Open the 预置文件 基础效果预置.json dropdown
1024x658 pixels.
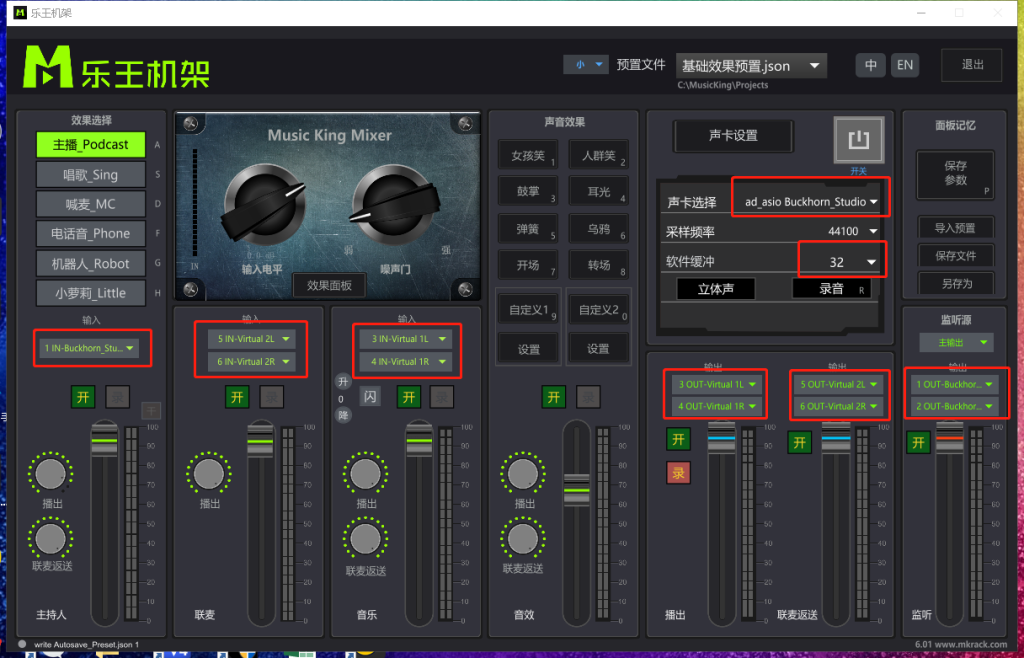751,66
